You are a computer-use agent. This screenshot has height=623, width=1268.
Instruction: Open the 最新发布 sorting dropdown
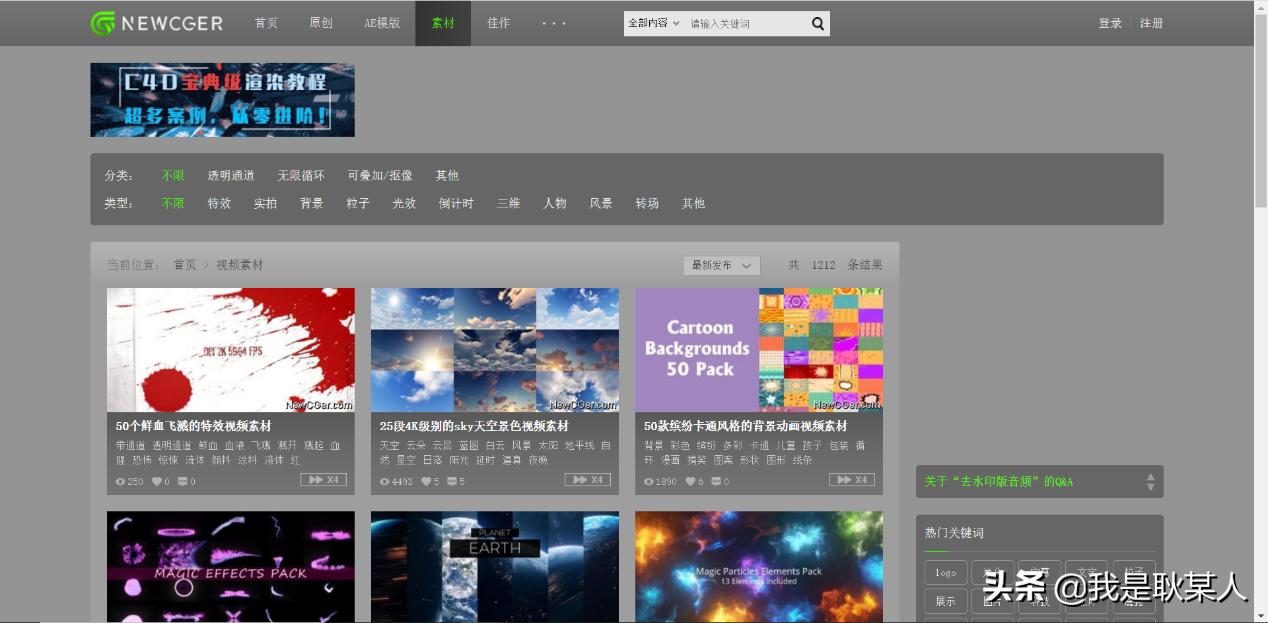pyautogui.click(x=720, y=265)
